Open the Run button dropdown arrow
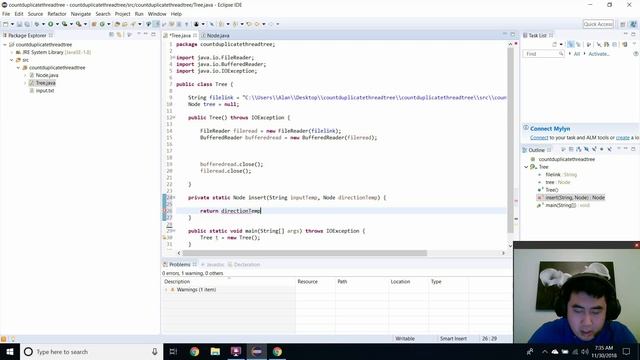The height and width of the screenshot is (360, 640). pos(58,24)
